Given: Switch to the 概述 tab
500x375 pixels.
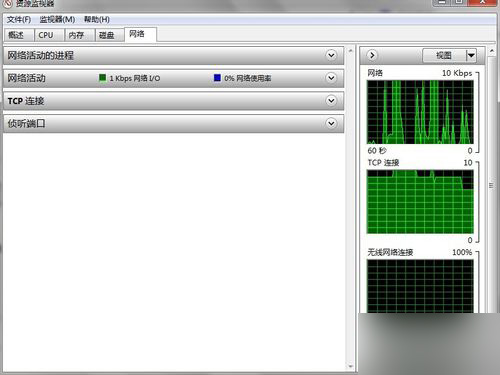Looking at the screenshot, I should (19, 35).
